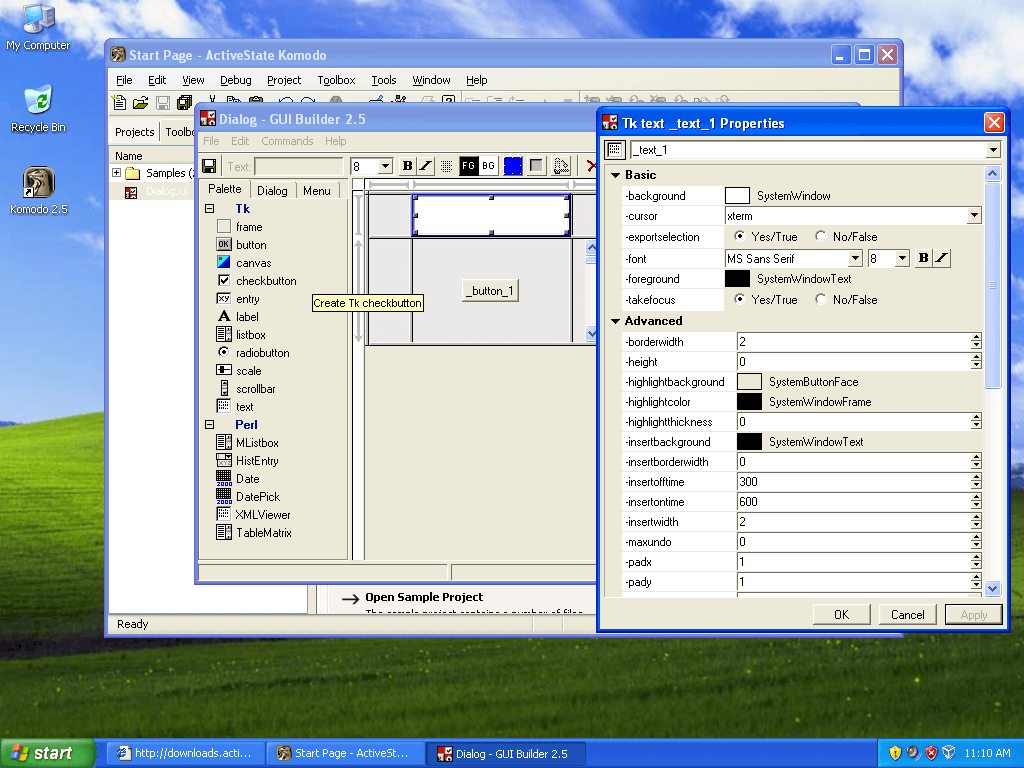Set -takefocus to Yes/True
The image size is (1024, 768).
click(739, 298)
